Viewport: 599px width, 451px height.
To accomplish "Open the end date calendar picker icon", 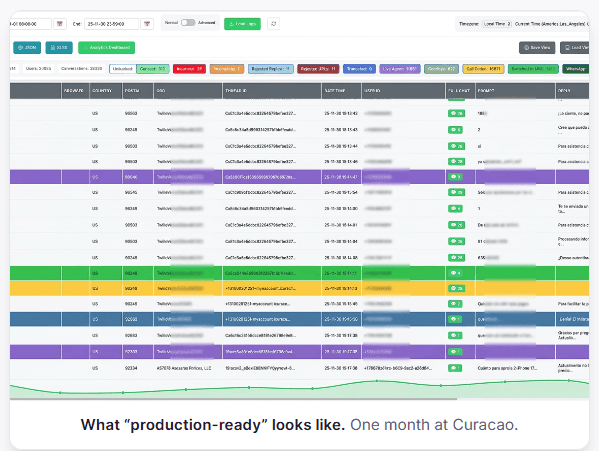I will click(147, 24).
